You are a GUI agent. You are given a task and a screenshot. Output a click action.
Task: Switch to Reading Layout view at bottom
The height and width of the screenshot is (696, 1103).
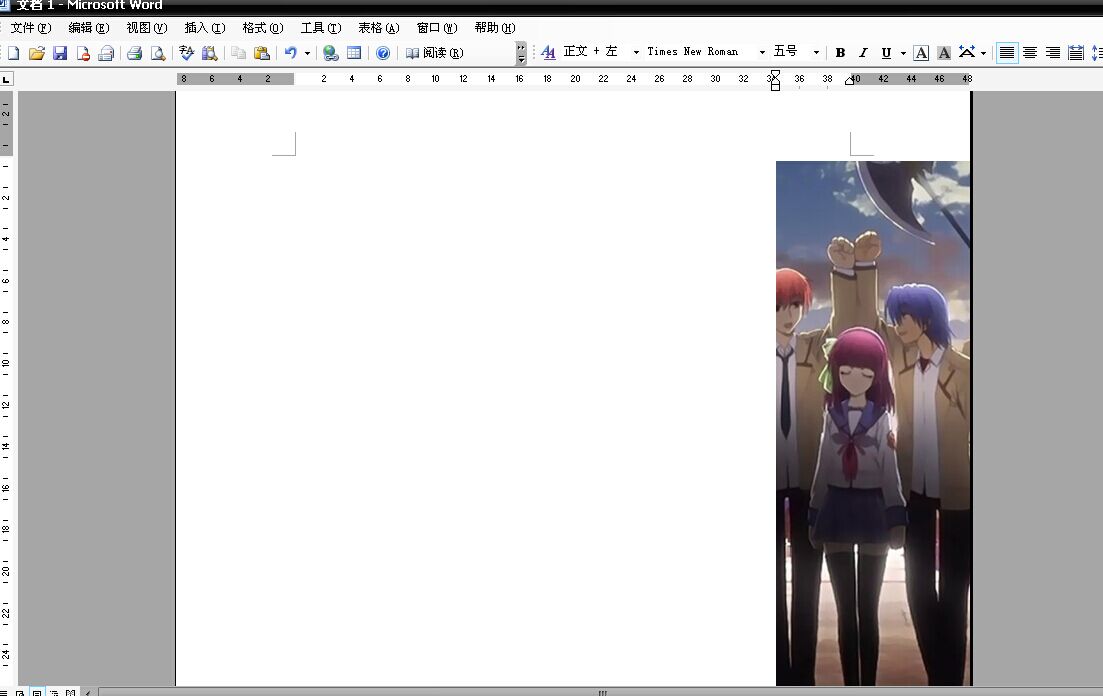coord(70,692)
